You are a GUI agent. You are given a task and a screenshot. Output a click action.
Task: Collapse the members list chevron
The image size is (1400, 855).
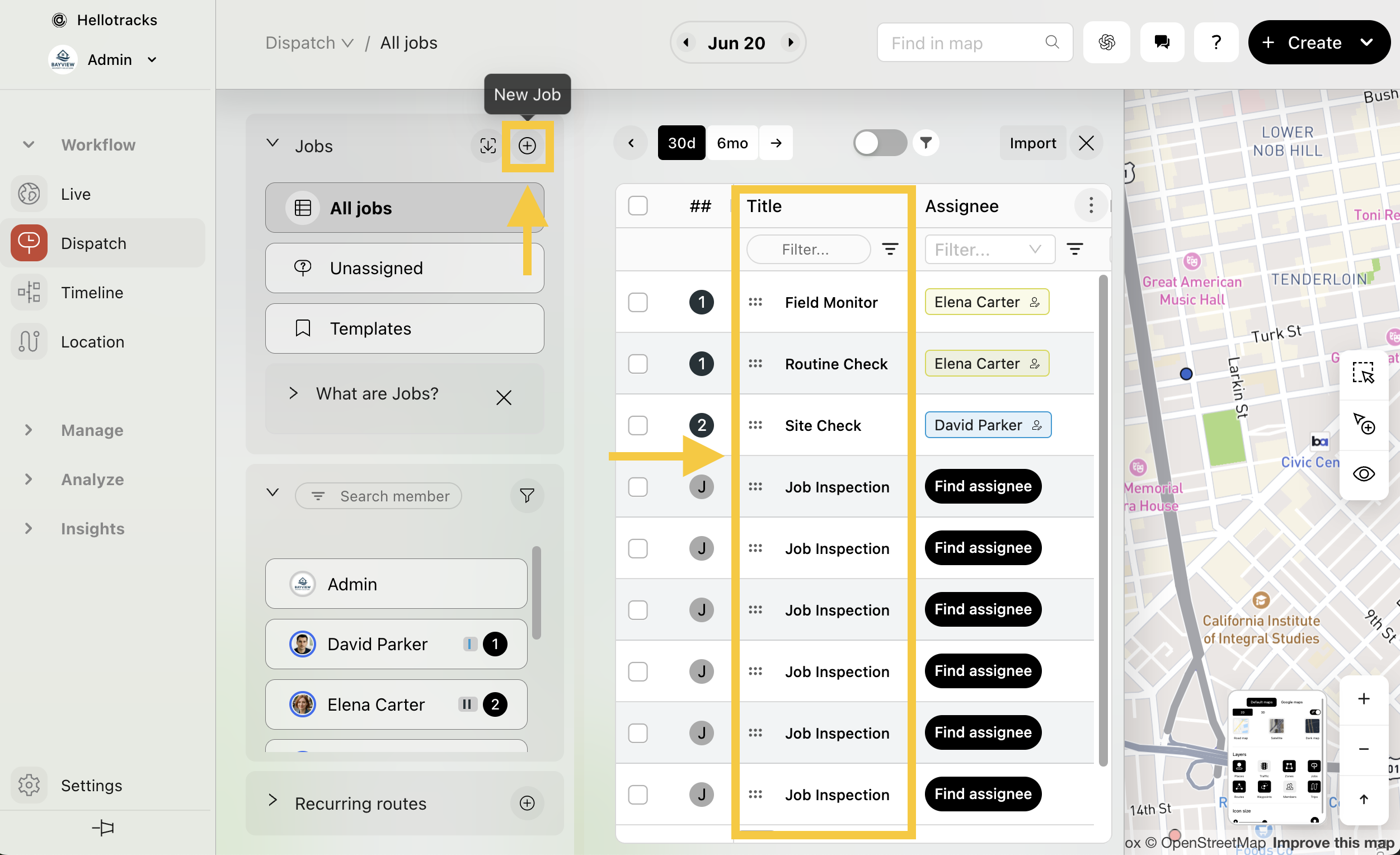273,492
